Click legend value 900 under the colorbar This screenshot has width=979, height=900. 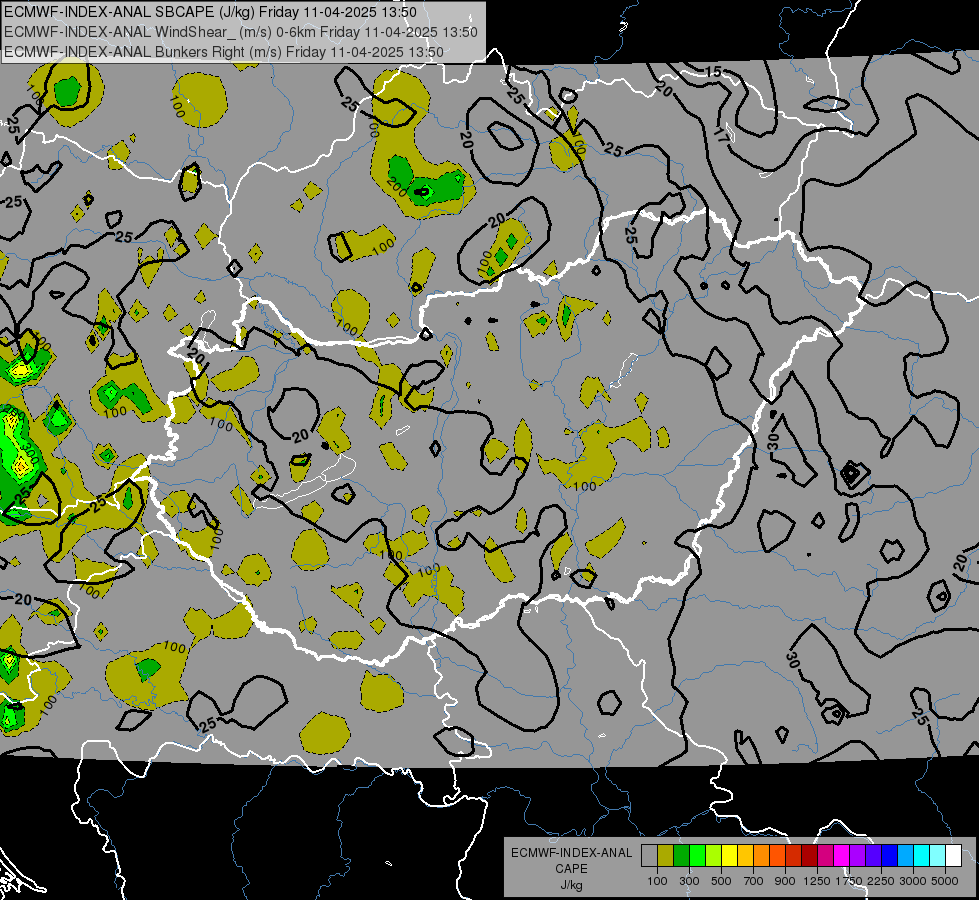785,881
